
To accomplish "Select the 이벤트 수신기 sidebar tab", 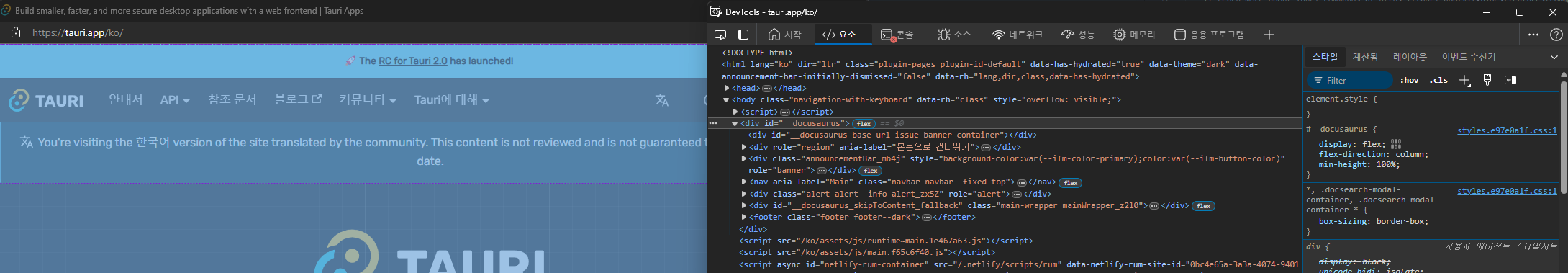I will [1468, 57].
